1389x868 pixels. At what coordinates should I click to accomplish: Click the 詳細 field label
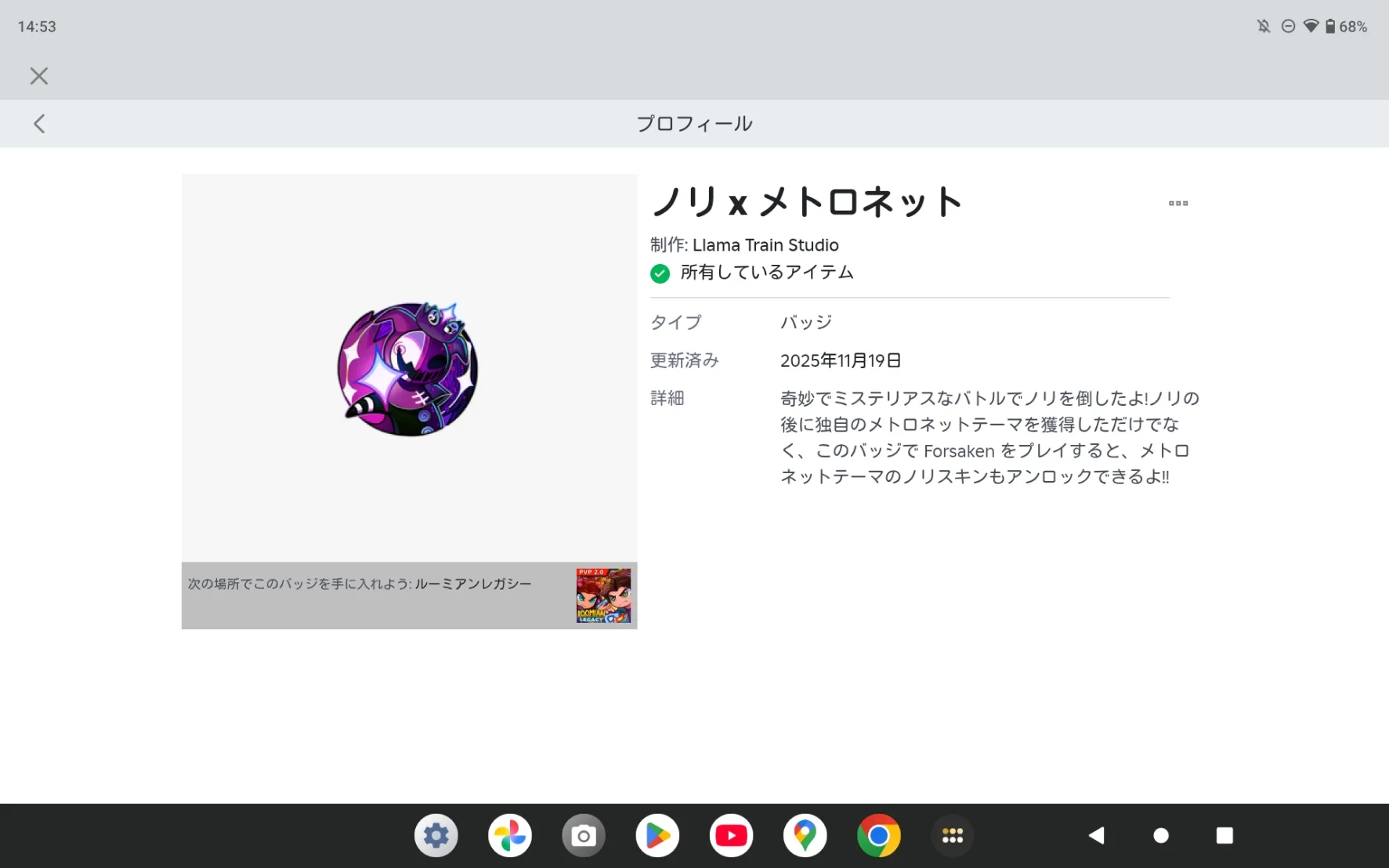pyautogui.click(x=667, y=398)
